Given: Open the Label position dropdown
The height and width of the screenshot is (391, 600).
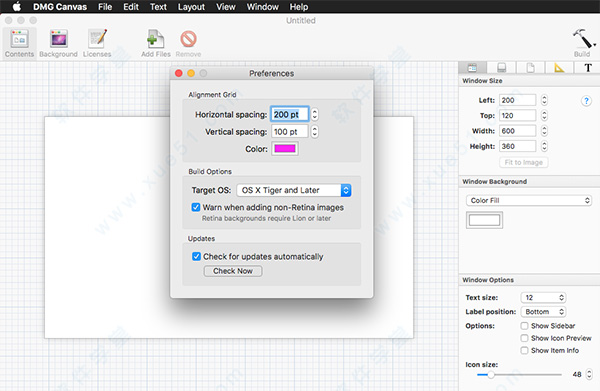Looking at the screenshot, I should click(x=543, y=311).
